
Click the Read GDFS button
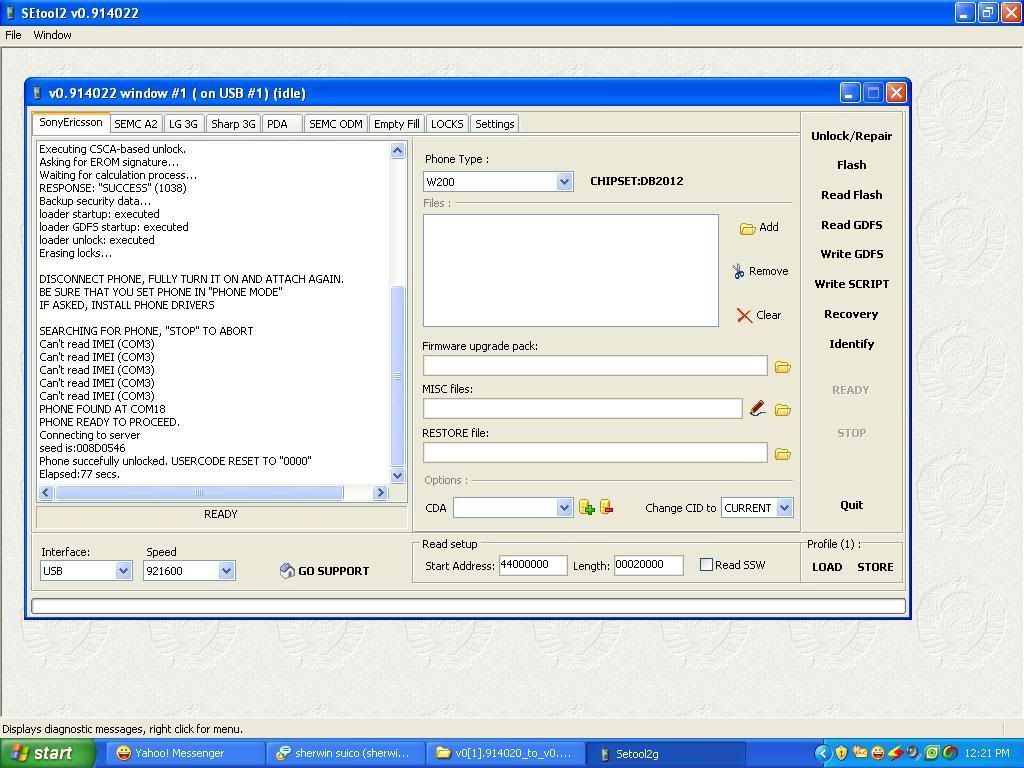click(x=851, y=225)
